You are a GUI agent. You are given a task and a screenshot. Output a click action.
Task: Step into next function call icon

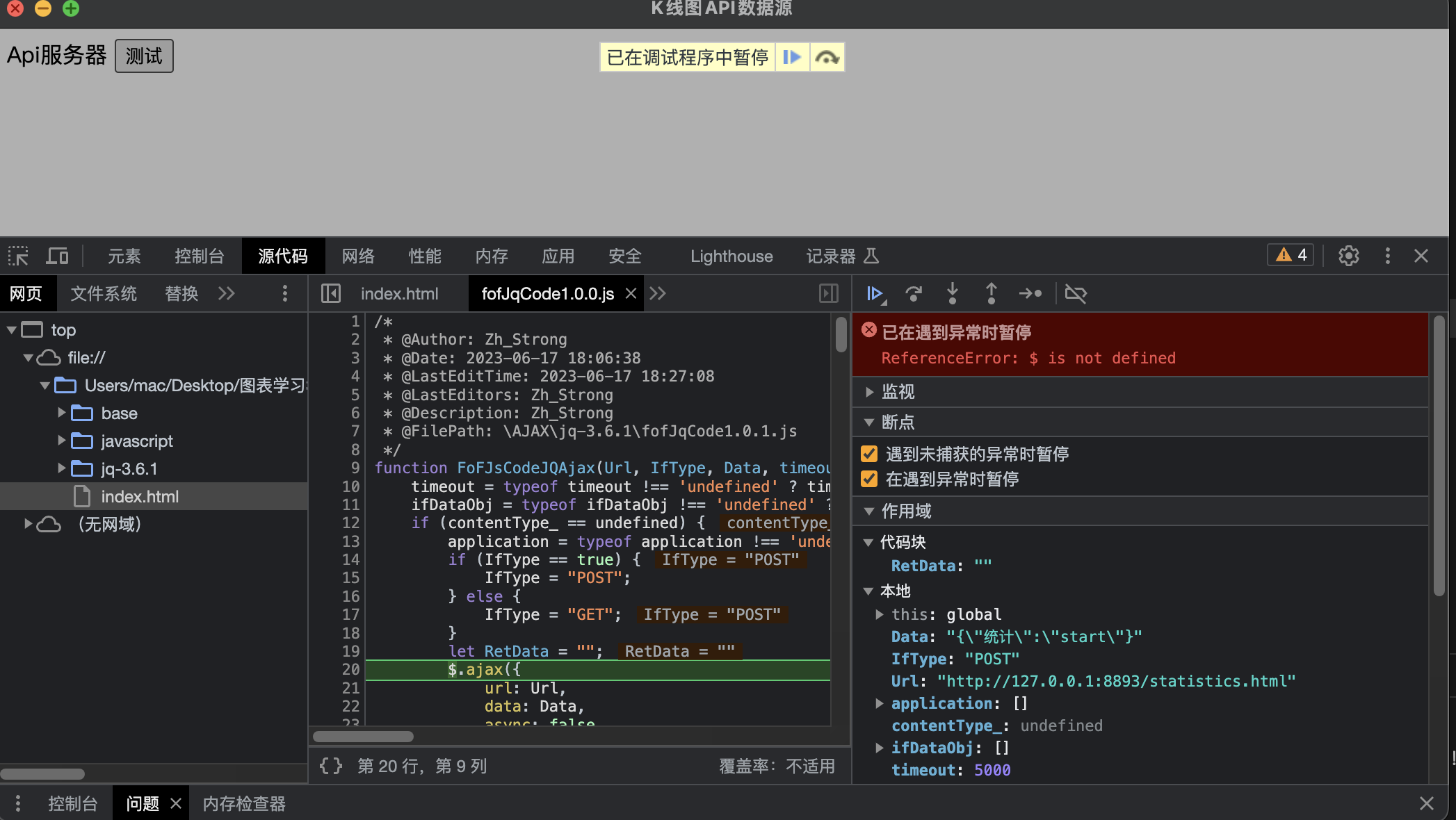point(953,294)
